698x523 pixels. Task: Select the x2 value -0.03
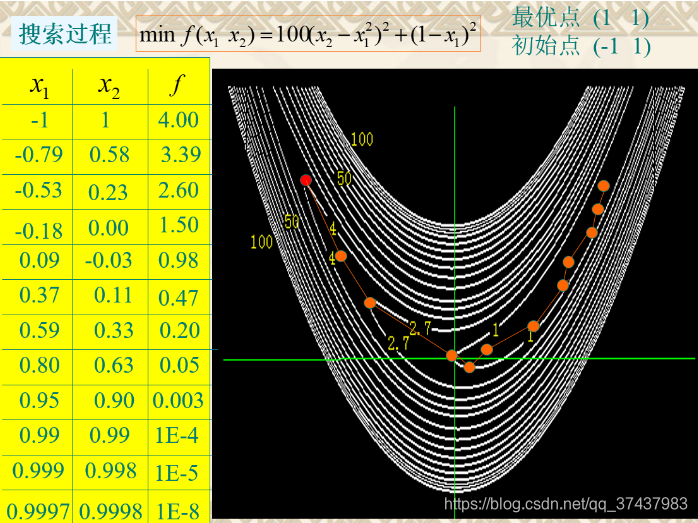pos(108,260)
